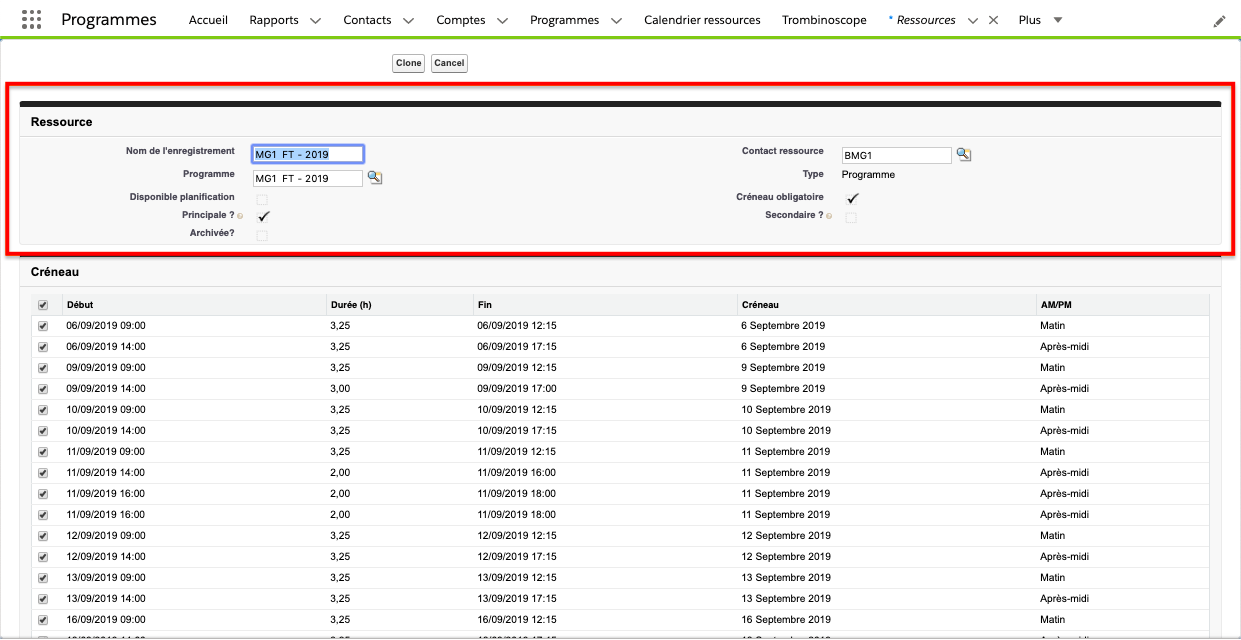Expand the Comptes dropdown chevron
Viewport: 1241px width, 640px height.
(502, 21)
